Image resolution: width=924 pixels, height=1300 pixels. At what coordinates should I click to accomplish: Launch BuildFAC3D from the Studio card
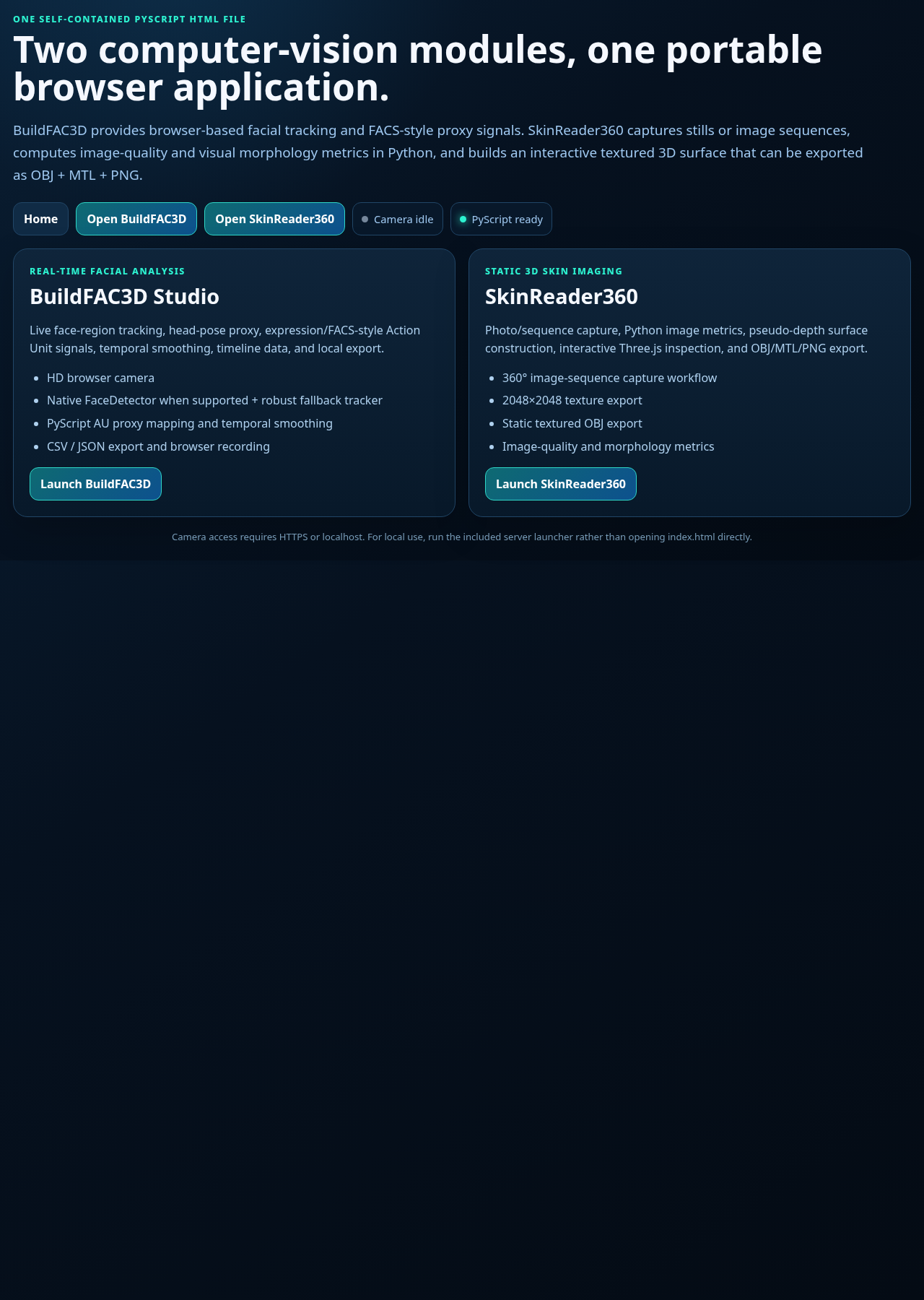(x=95, y=484)
